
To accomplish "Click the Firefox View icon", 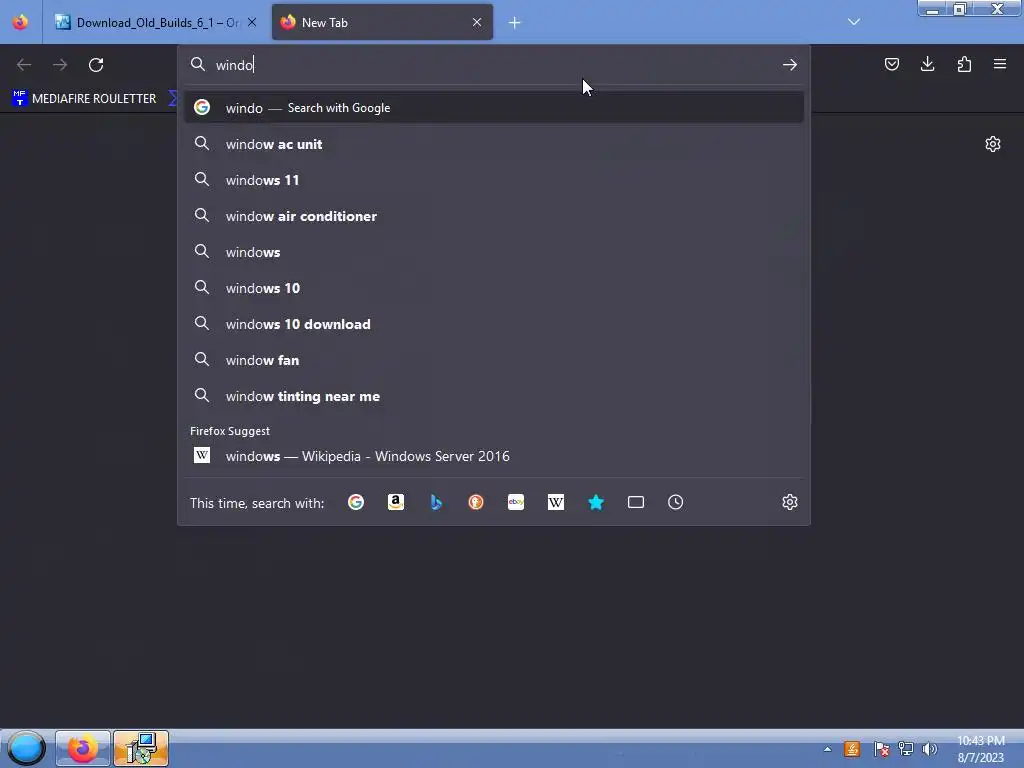I will pos(20,22).
